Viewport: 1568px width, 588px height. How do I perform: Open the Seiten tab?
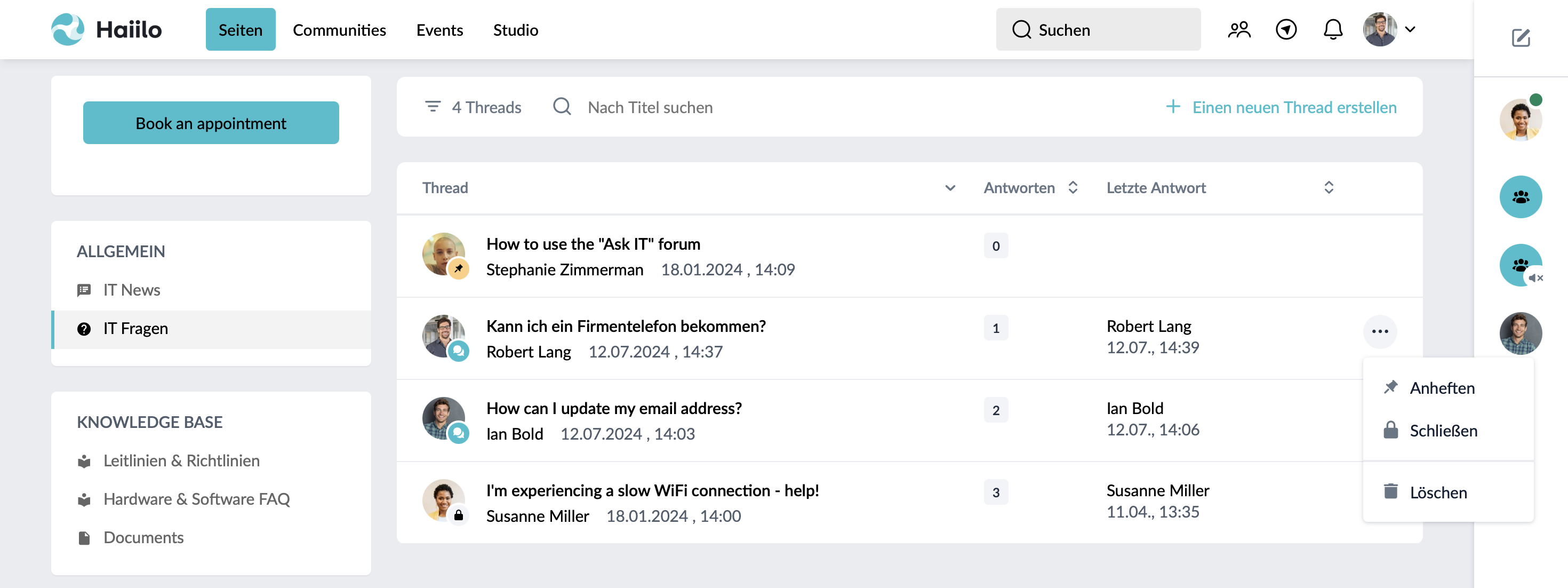pyautogui.click(x=241, y=29)
